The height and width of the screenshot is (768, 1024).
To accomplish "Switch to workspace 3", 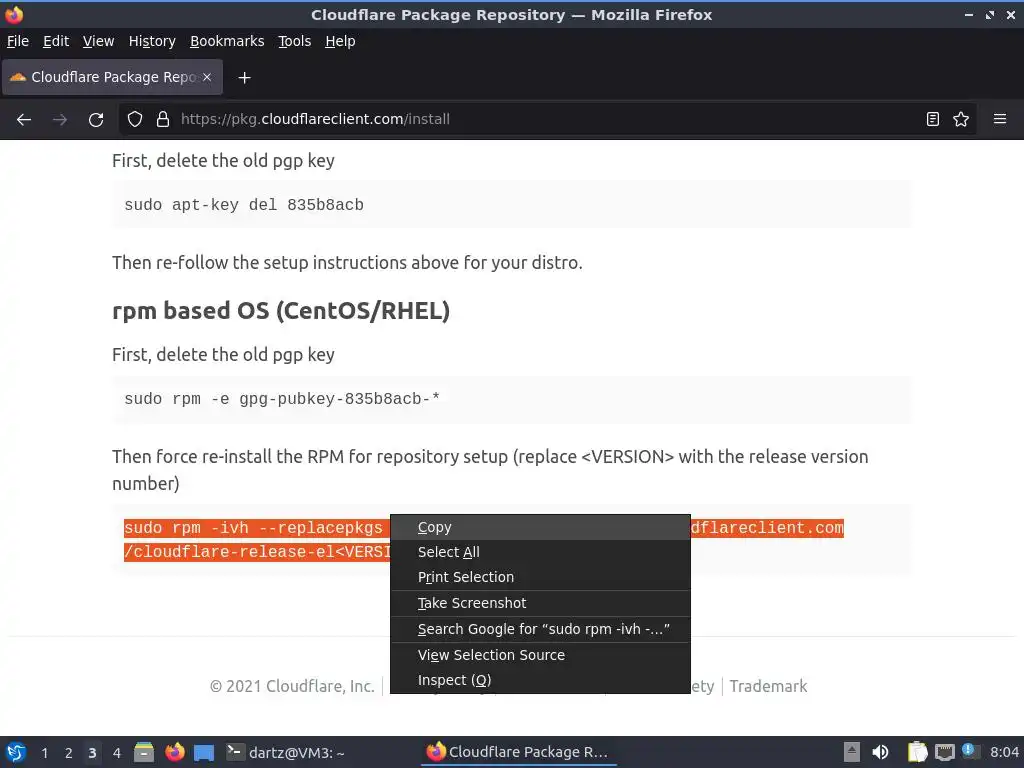I will (92, 753).
